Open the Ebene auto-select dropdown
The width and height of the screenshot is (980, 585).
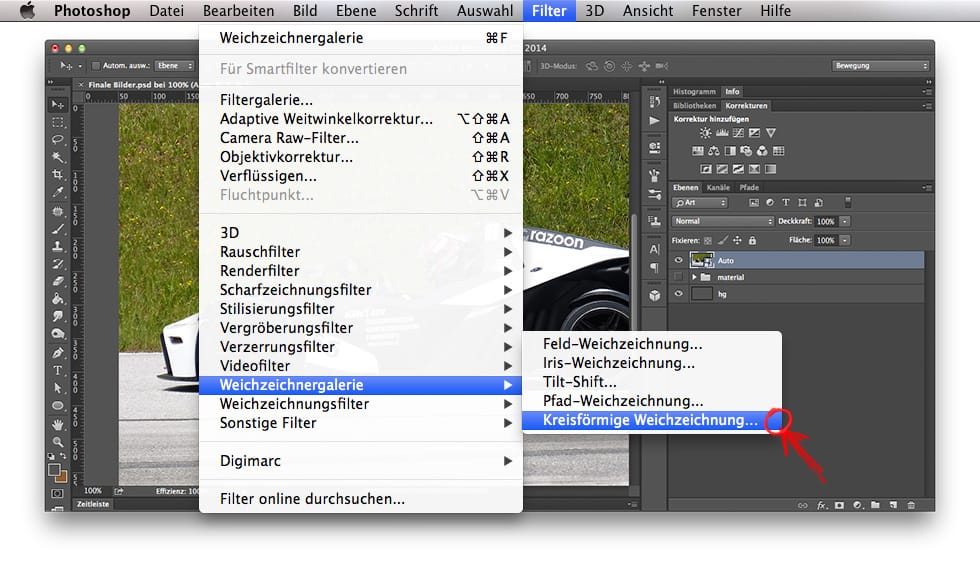(x=173, y=66)
